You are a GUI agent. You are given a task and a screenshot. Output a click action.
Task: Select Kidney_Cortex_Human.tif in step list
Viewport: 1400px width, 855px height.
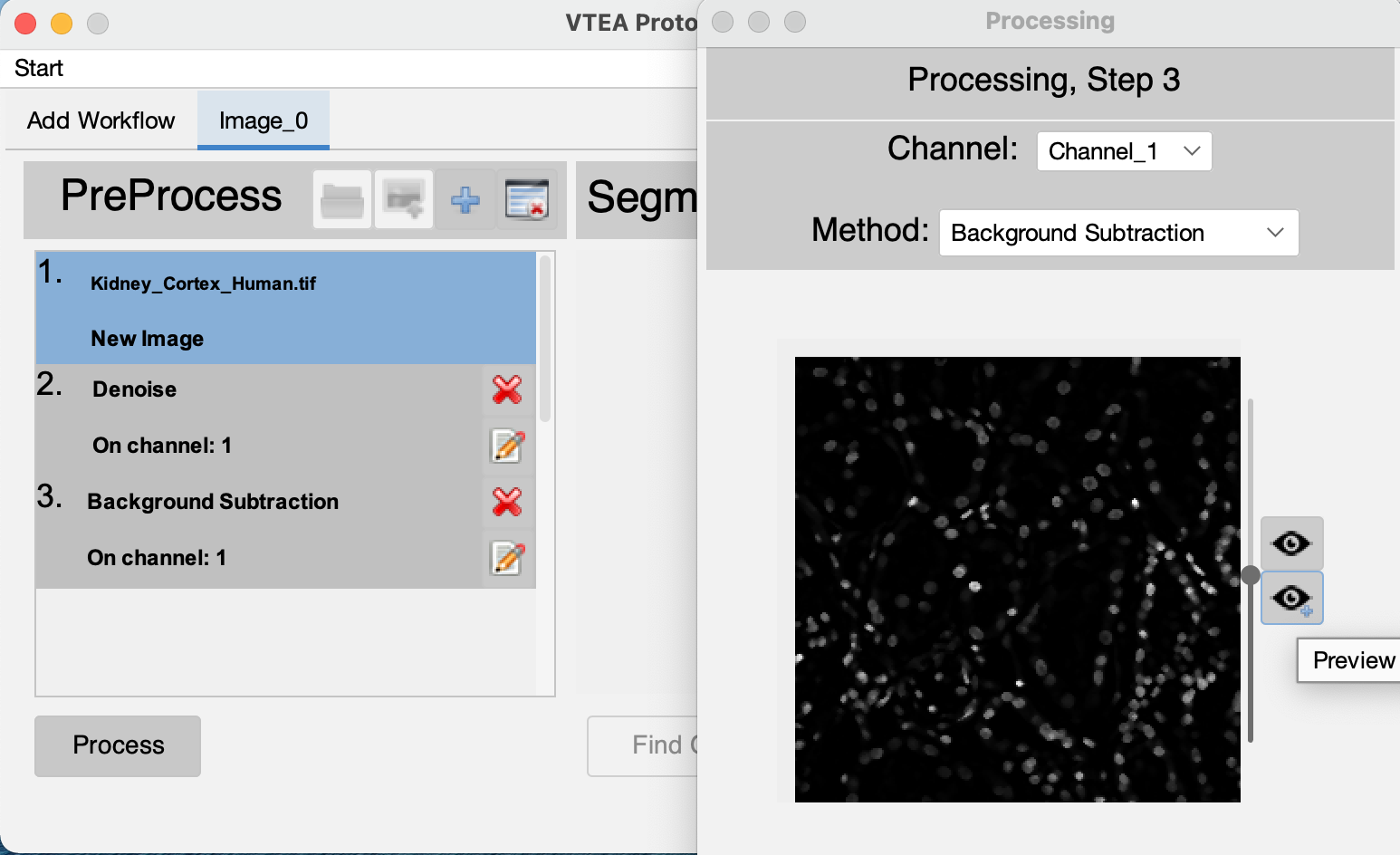tap(203, 283)
